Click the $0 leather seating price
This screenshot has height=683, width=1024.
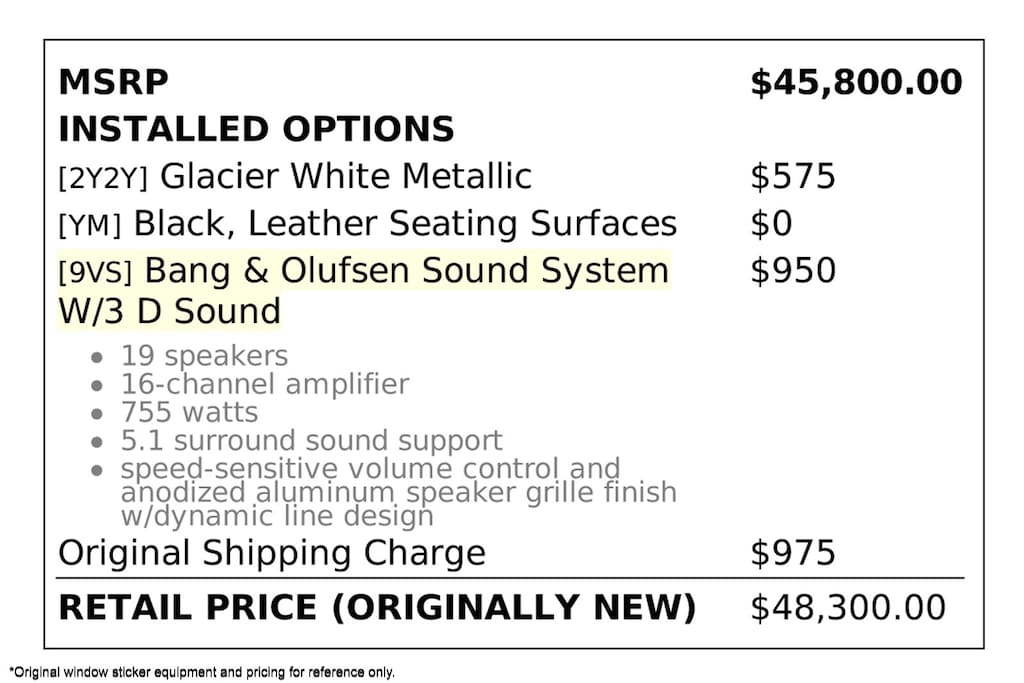(771, 224)
